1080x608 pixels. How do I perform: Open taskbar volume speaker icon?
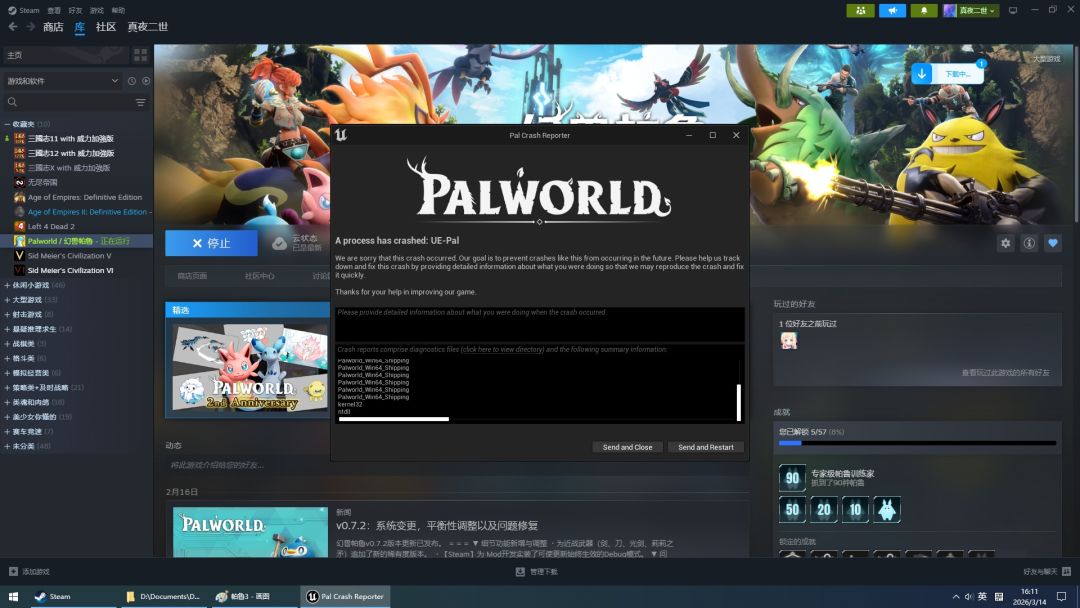point(969,596)
